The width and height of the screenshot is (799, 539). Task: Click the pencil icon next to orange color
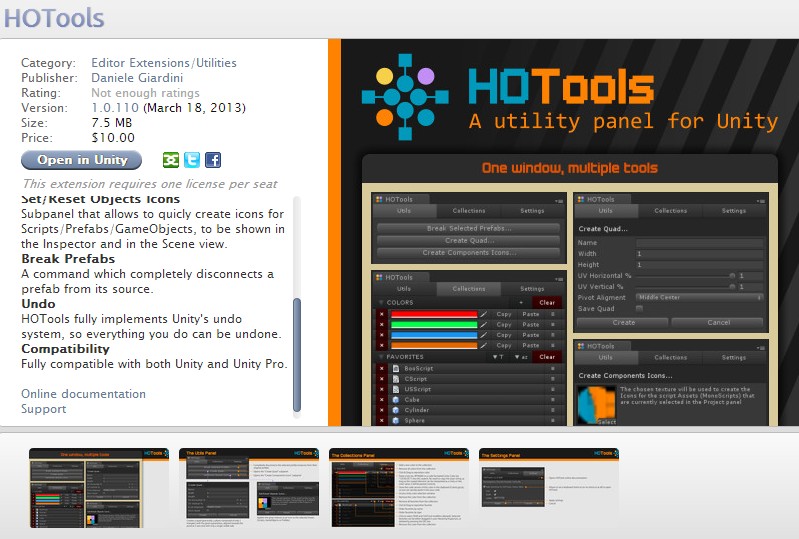click(x=484, y=345)
